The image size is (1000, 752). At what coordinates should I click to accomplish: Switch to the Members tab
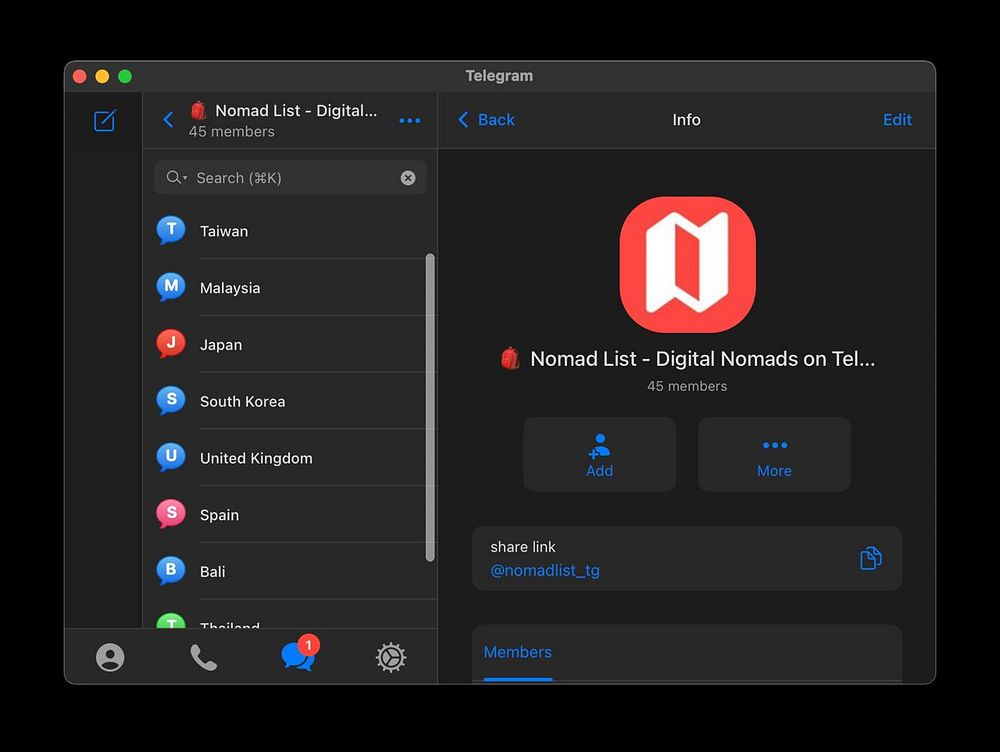coord(518,652)
